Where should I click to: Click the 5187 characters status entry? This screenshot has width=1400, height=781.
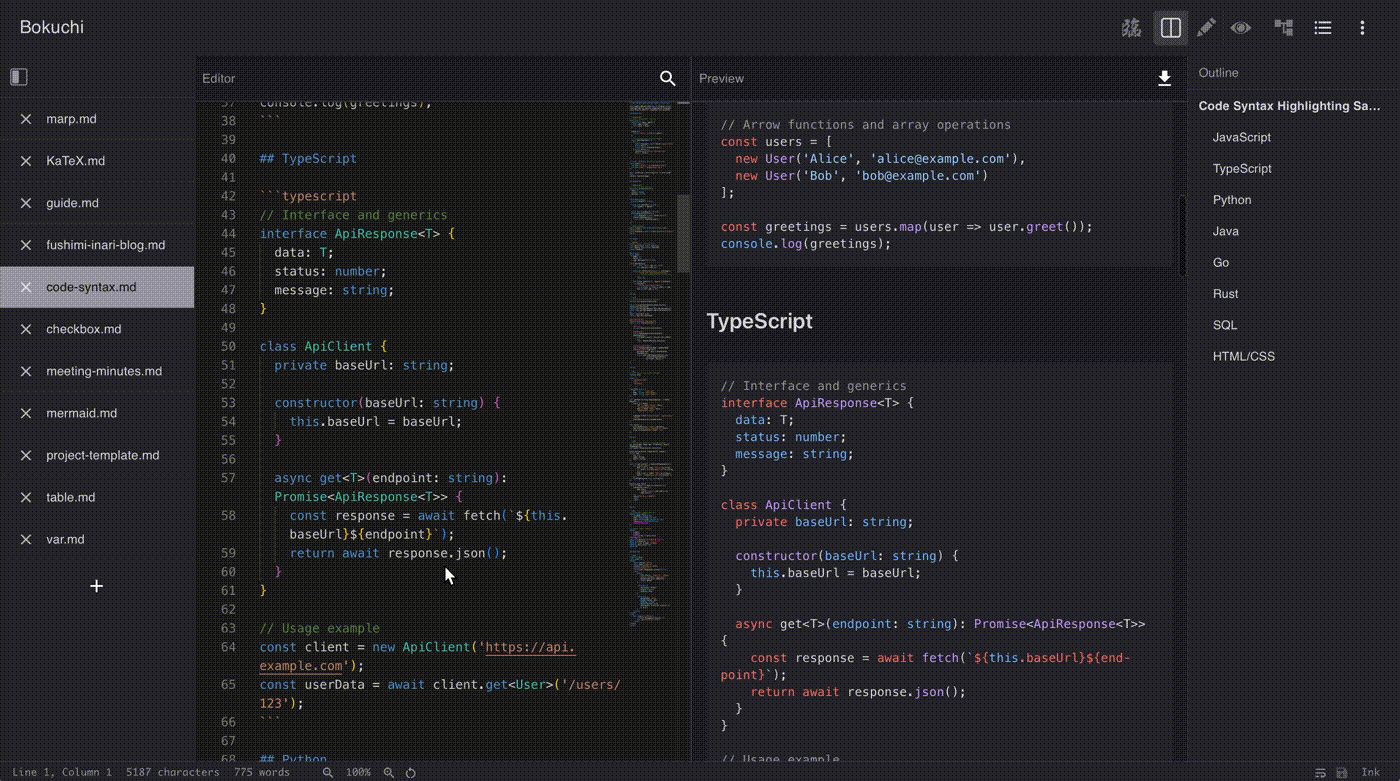pos(172,772)
